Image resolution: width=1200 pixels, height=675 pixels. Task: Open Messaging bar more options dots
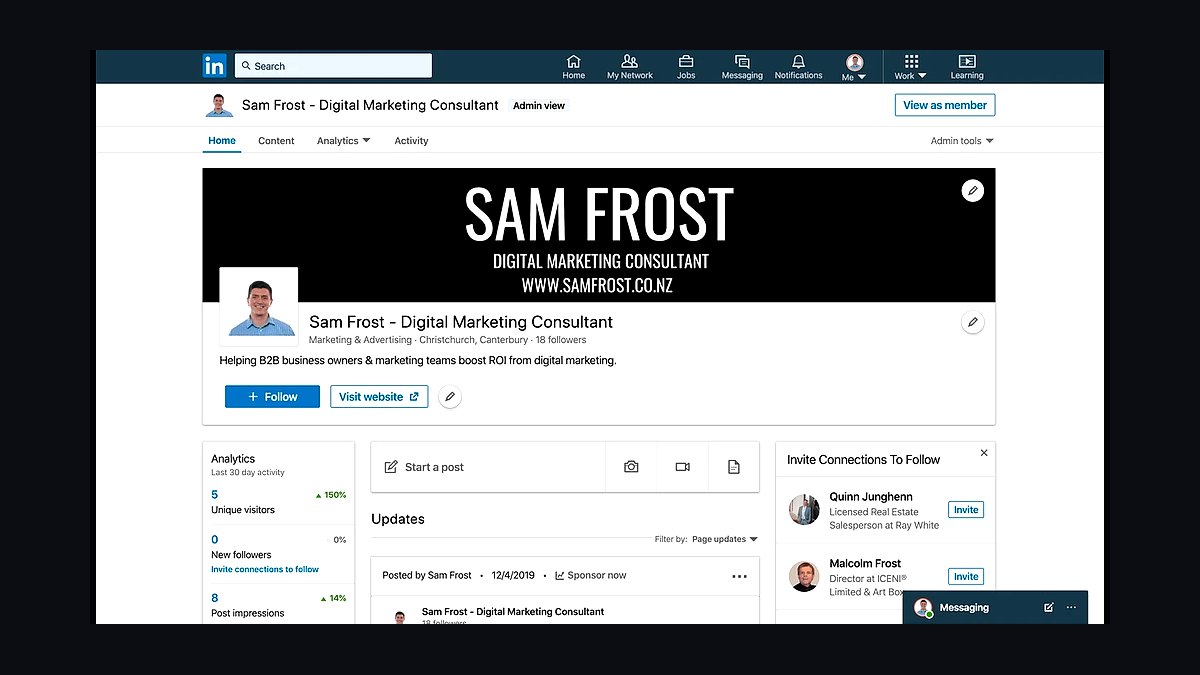coord(1072,607)
